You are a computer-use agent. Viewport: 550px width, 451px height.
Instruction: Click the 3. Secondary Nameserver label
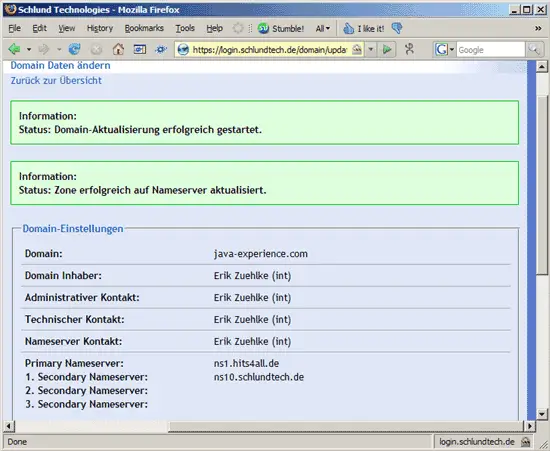click(x=86, y=404)
